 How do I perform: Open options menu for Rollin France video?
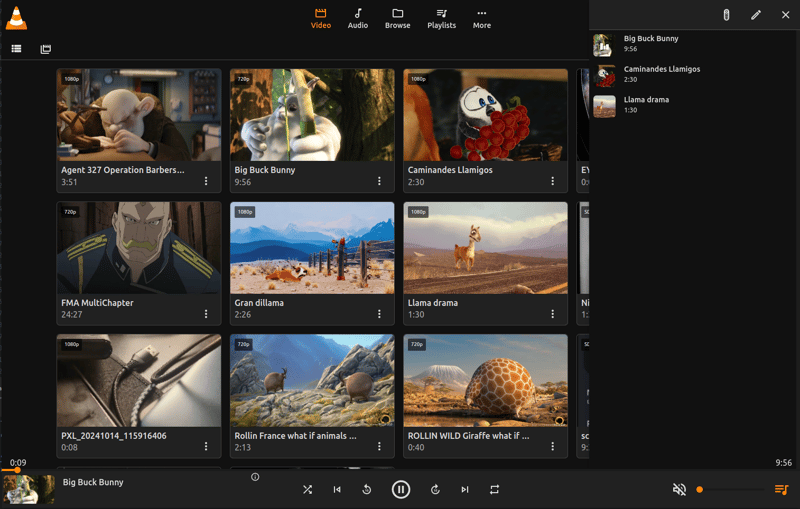pos(379,446)
